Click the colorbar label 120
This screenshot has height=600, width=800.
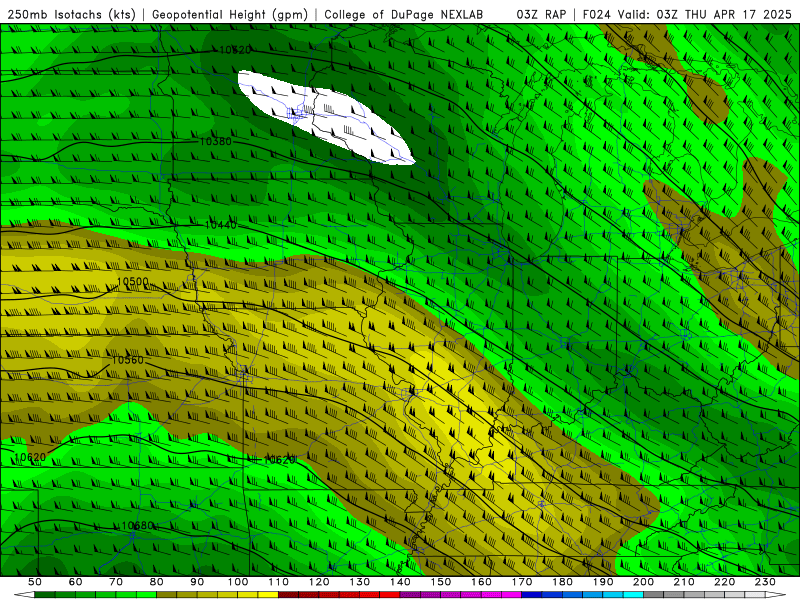(319, 582)
